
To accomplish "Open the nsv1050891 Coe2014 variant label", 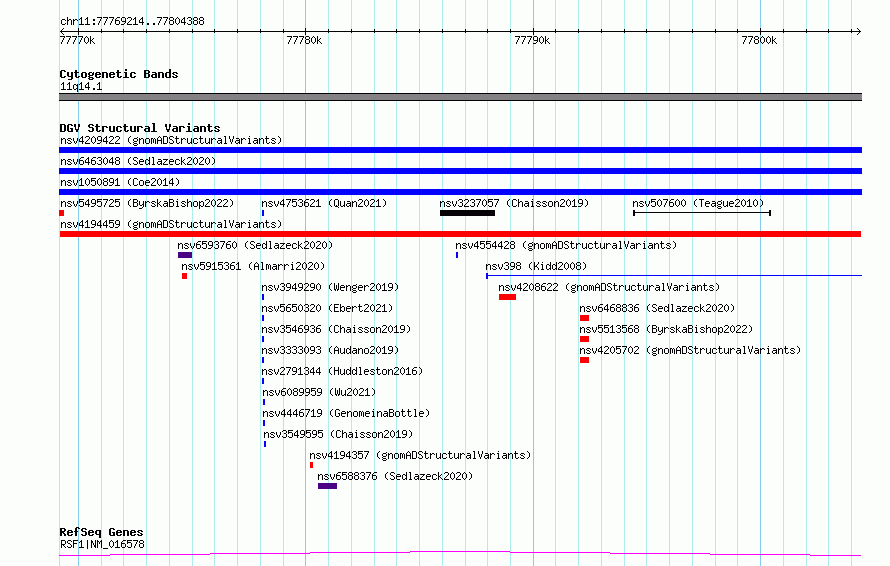I will (x=120, y=182).
